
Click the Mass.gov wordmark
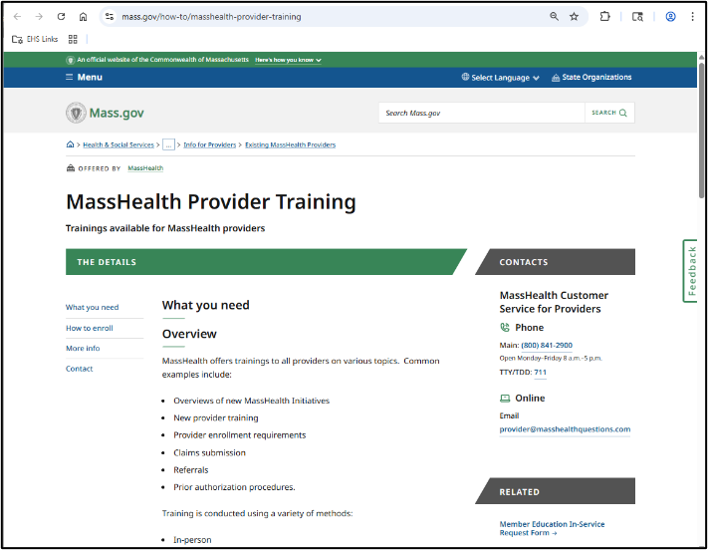pyautogui.click(x=116, y=113)
